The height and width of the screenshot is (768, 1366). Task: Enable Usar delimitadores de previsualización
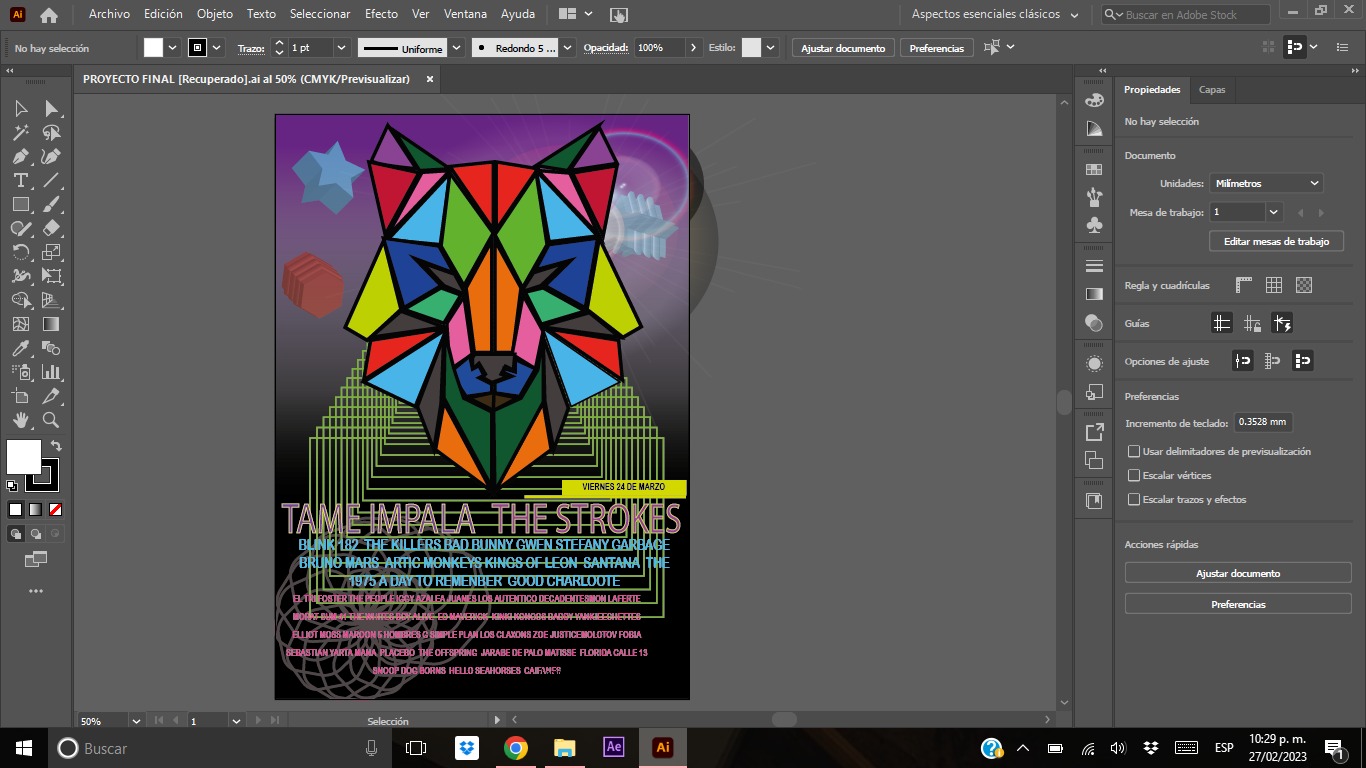pos(1134,452)
